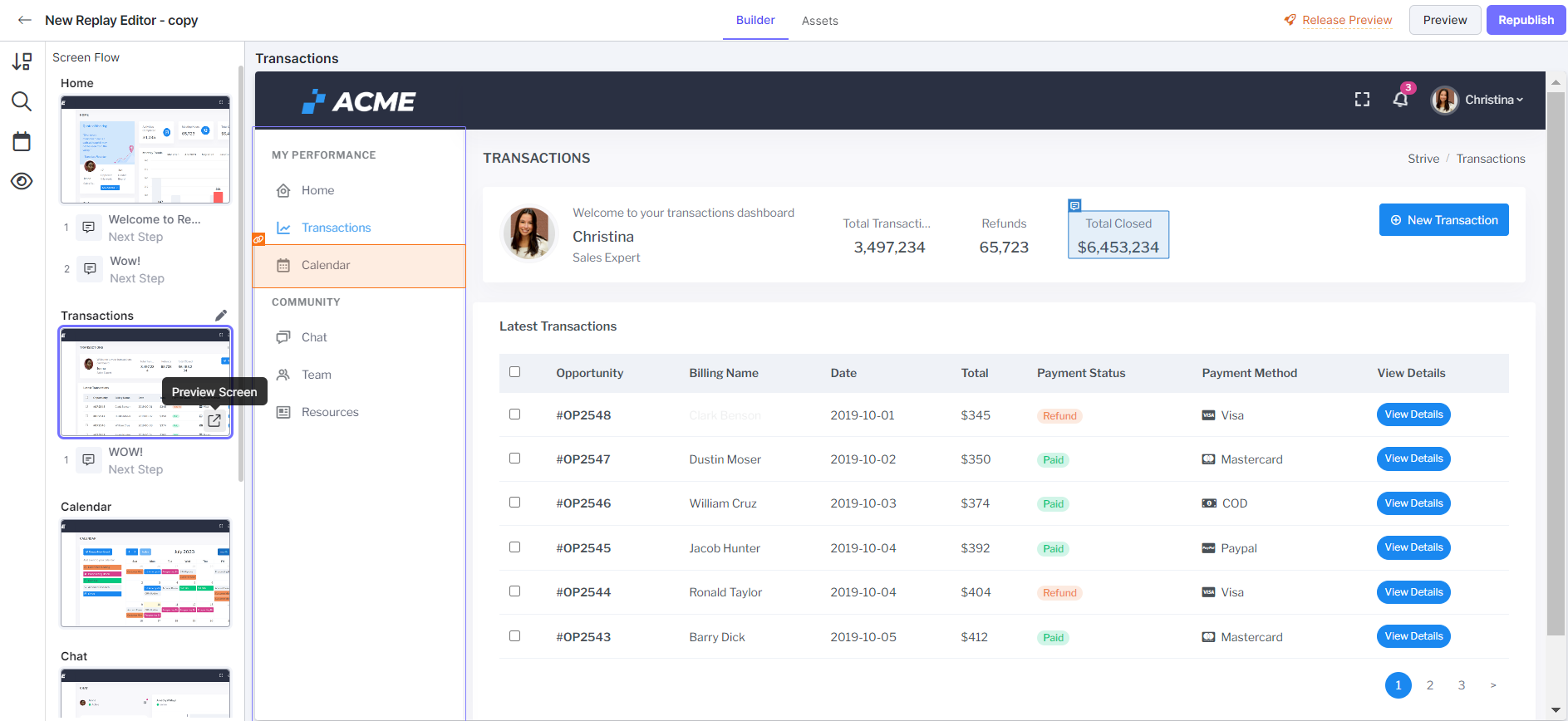The width and height of the screenshot is (1568, 721).
Task: Click the New Transaction button
Action: [x=1443, y=220]
